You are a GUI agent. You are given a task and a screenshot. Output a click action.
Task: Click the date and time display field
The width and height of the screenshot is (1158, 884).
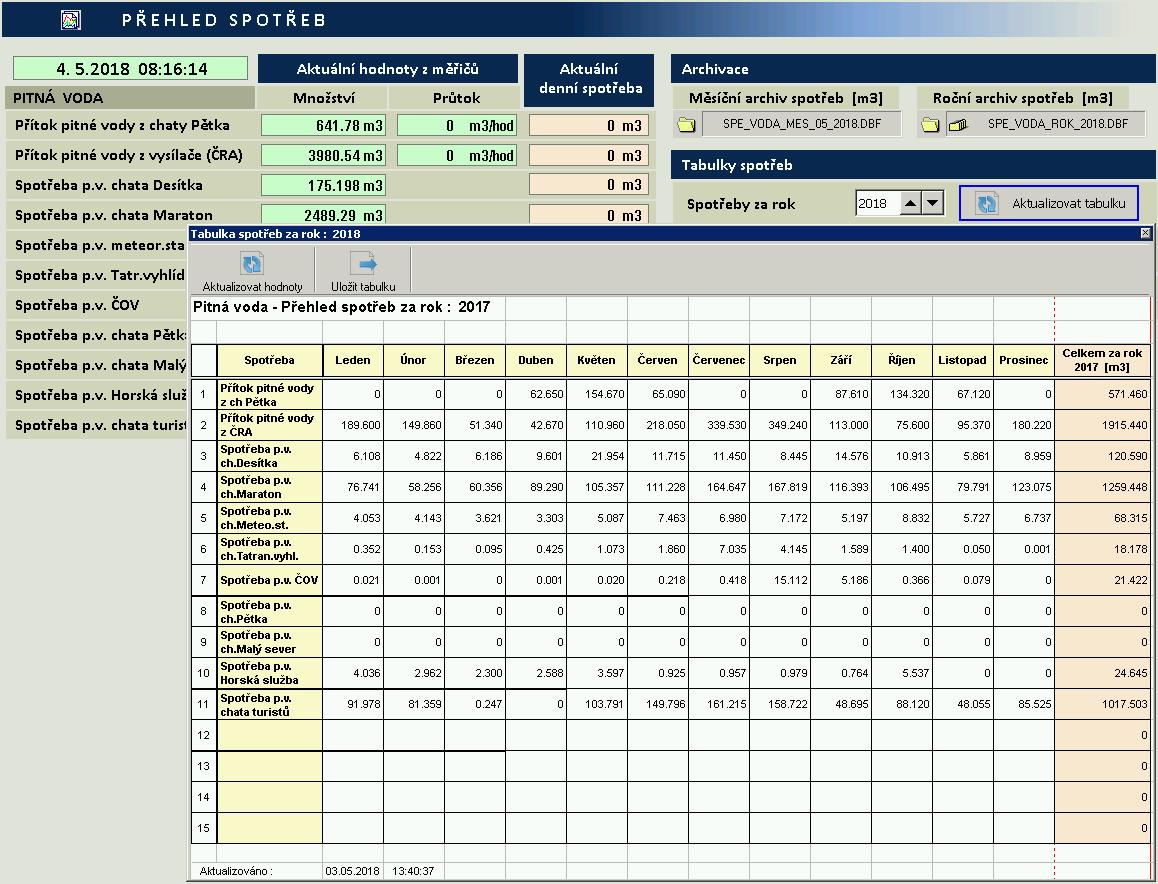[130, 69]
